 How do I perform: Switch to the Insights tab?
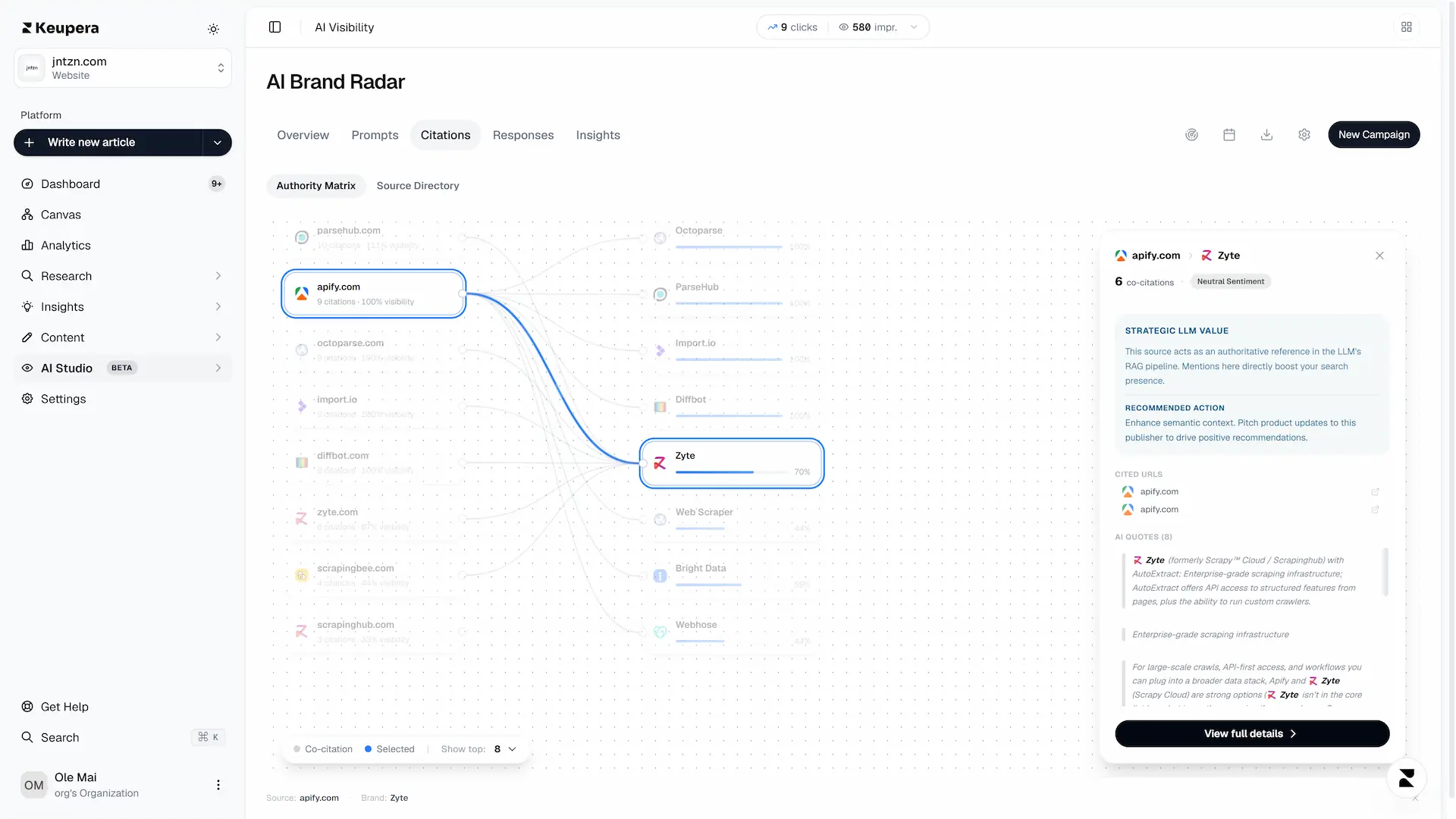click(x=598, y=135)
